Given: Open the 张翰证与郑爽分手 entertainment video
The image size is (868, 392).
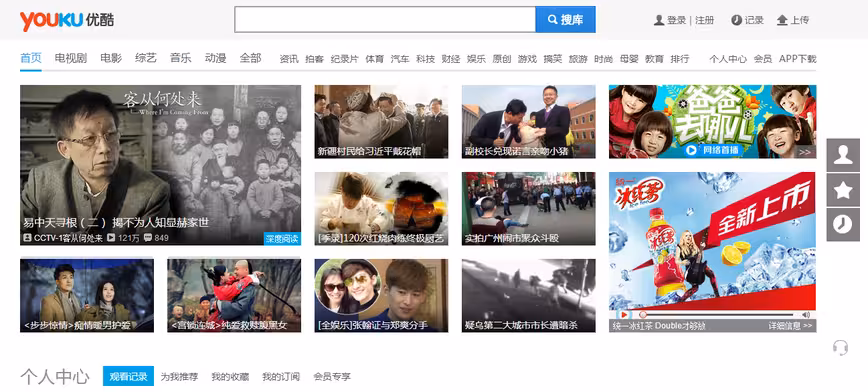Looking at the screenshot, I should tap(381, 295).
